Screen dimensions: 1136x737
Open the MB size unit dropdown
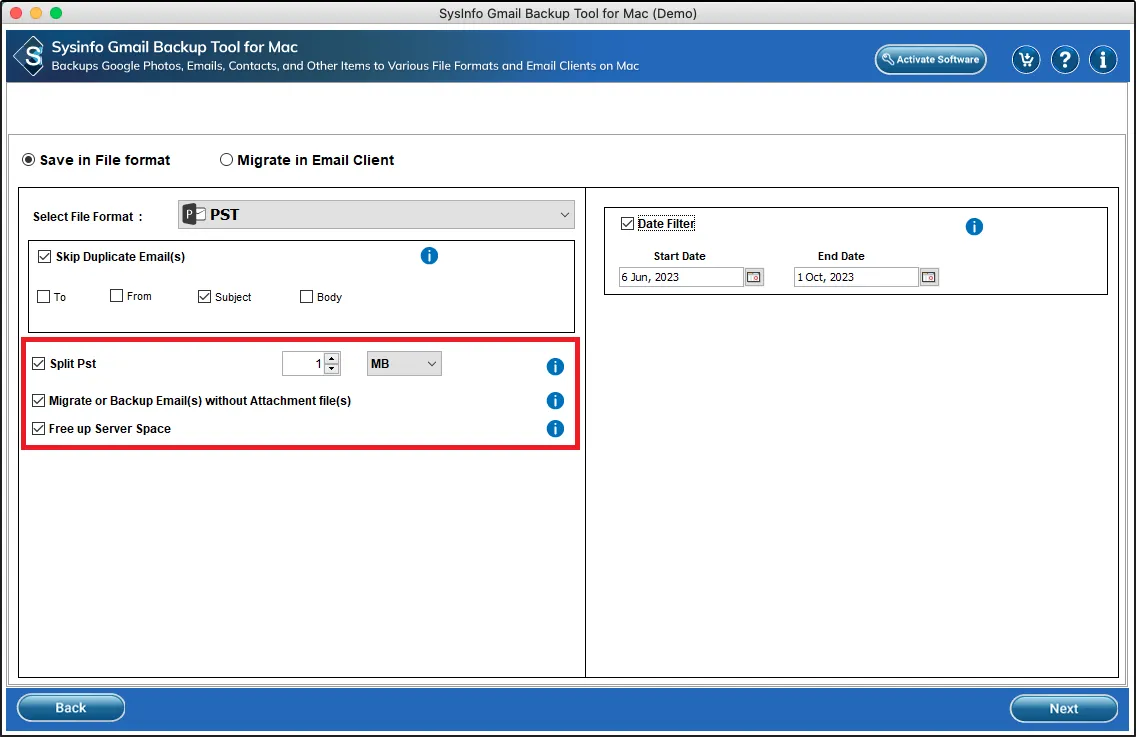pos(404,364)
